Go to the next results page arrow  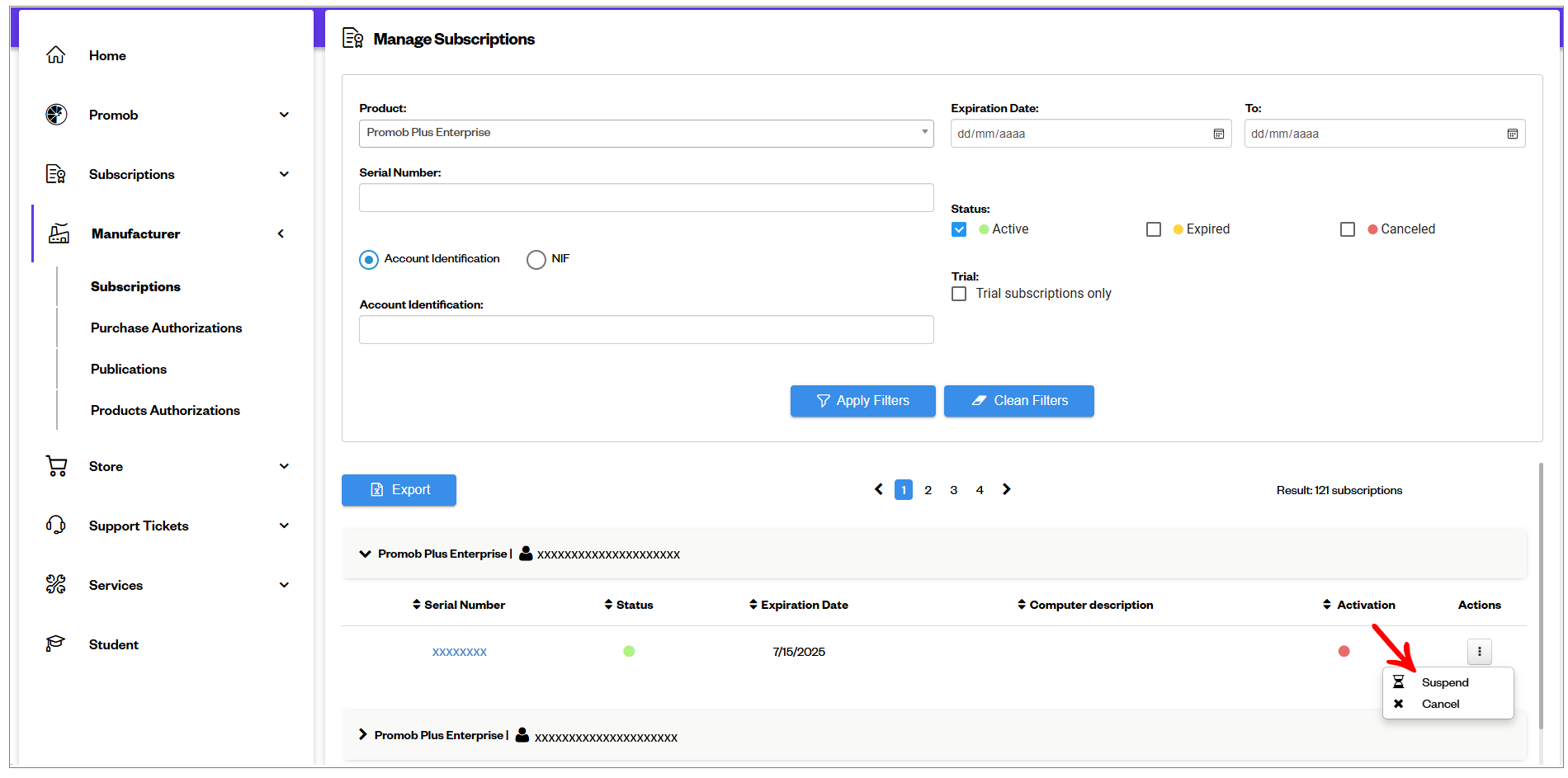coord(1006,489)
